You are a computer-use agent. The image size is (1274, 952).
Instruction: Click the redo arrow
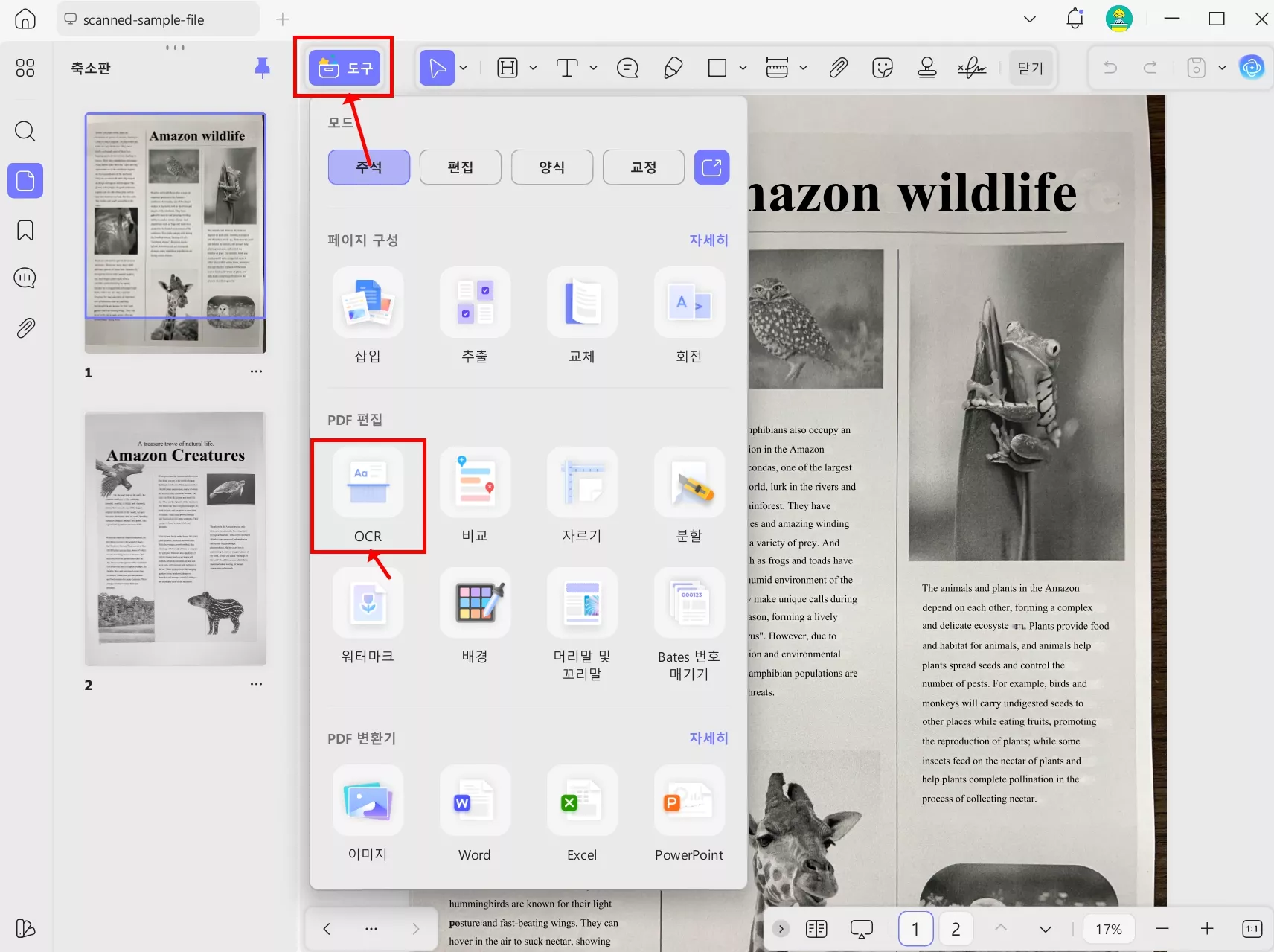click(1150, 68)
